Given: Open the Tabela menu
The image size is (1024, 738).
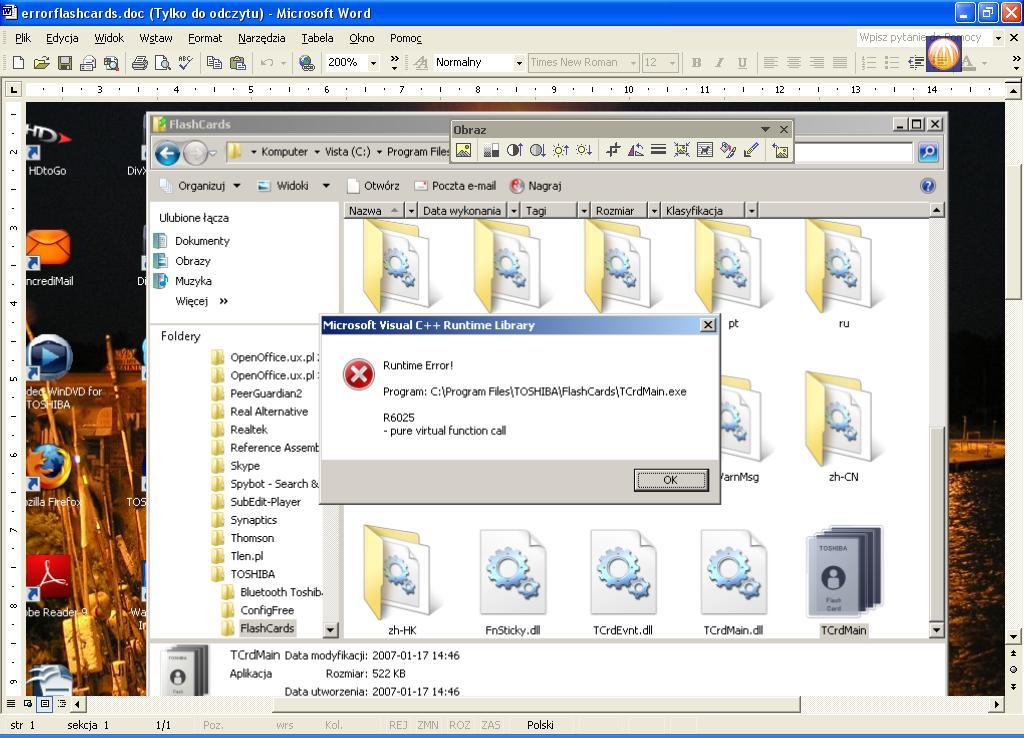Looking at the screenshot, I should pos(317,38).
